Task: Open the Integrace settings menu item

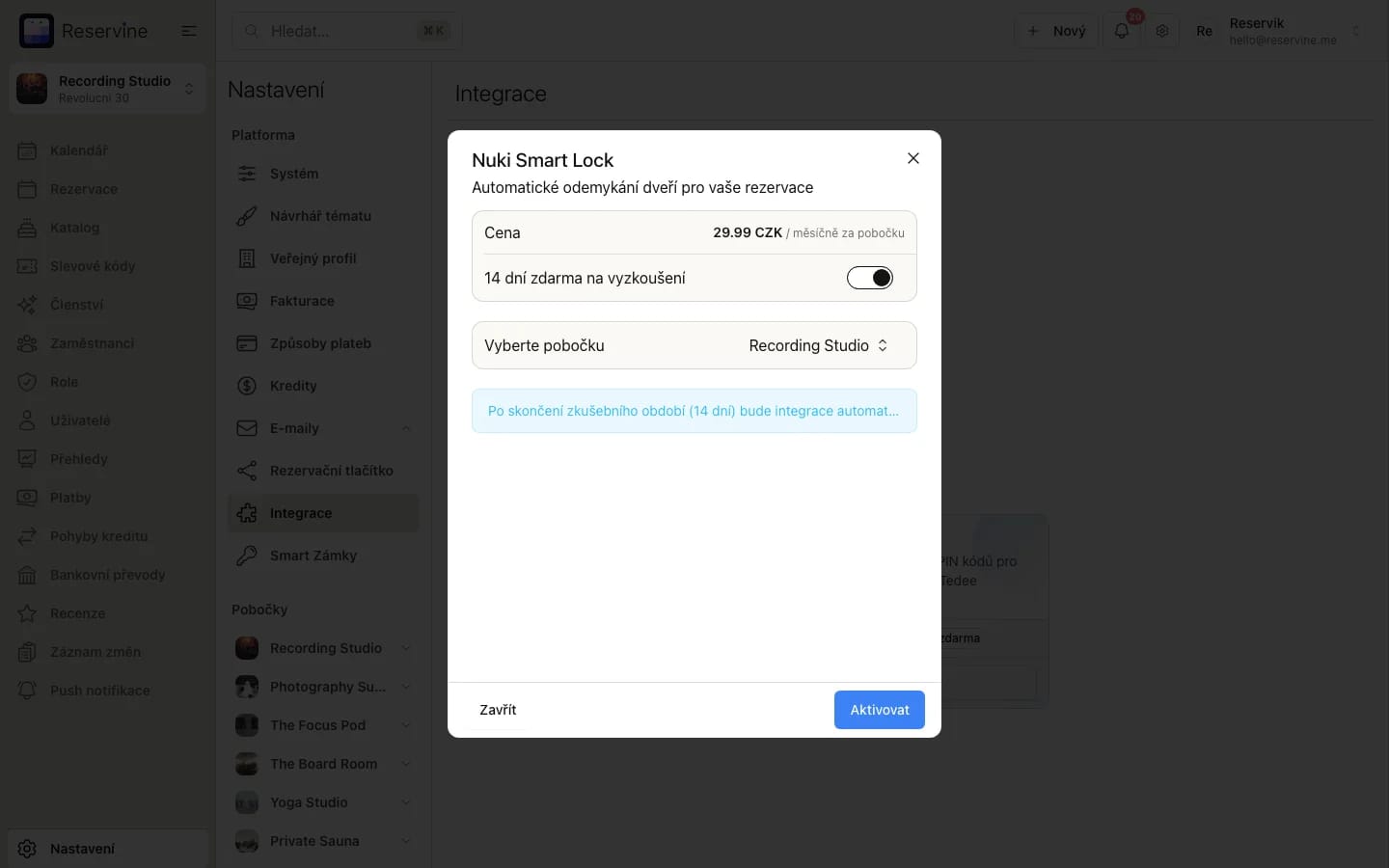Action: 323,513
